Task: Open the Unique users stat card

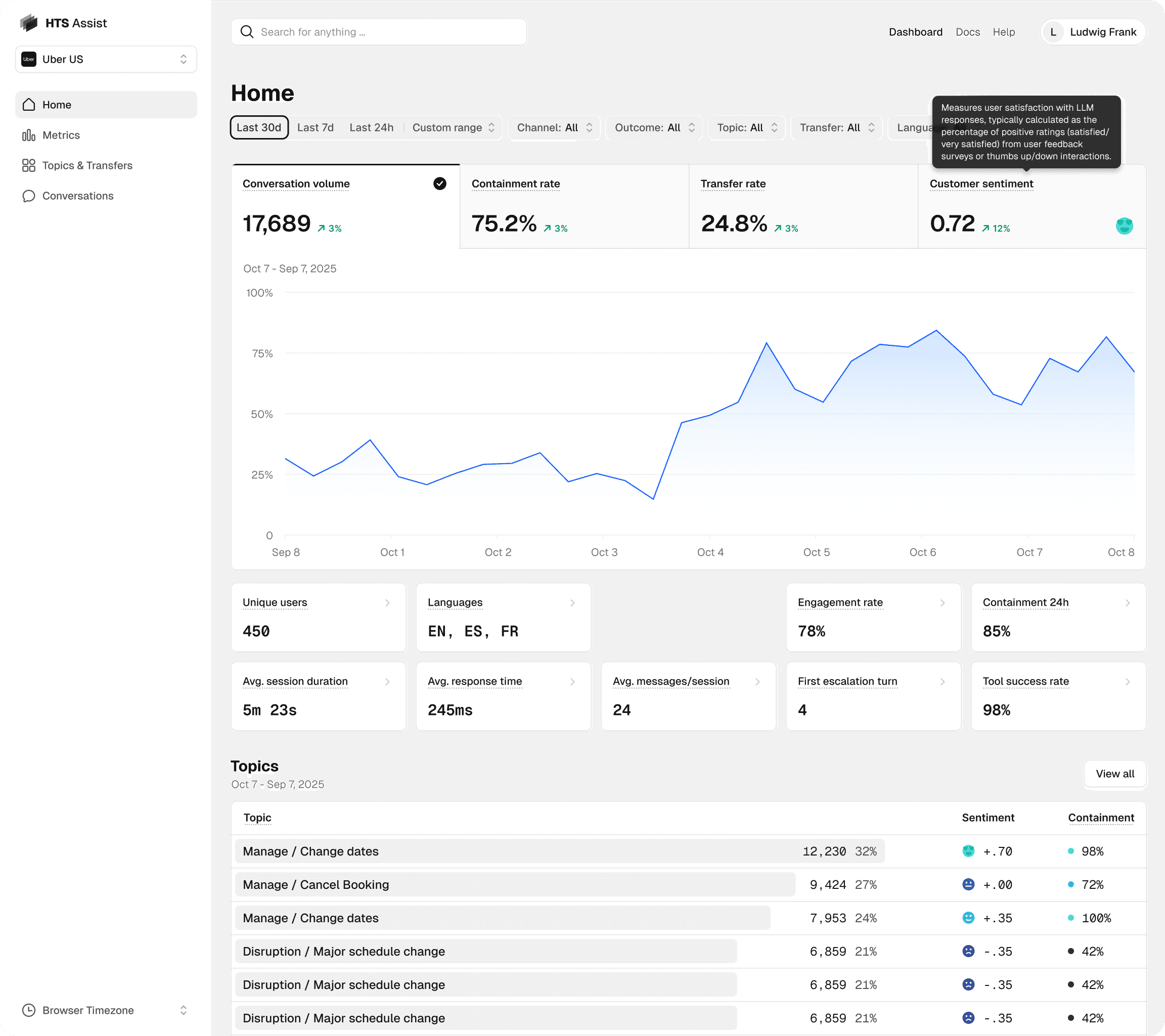Action: [318, 617]
